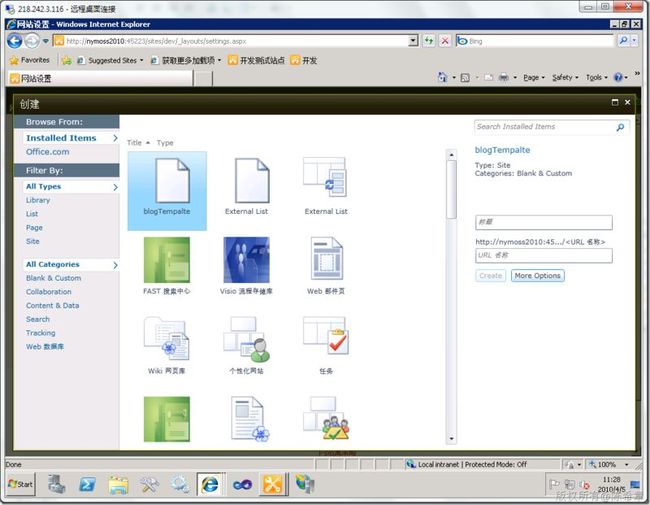The width and height of the screenshot is (650, 505).
Task: Expand the Page menu dropdown
Action: coord(543,78)
